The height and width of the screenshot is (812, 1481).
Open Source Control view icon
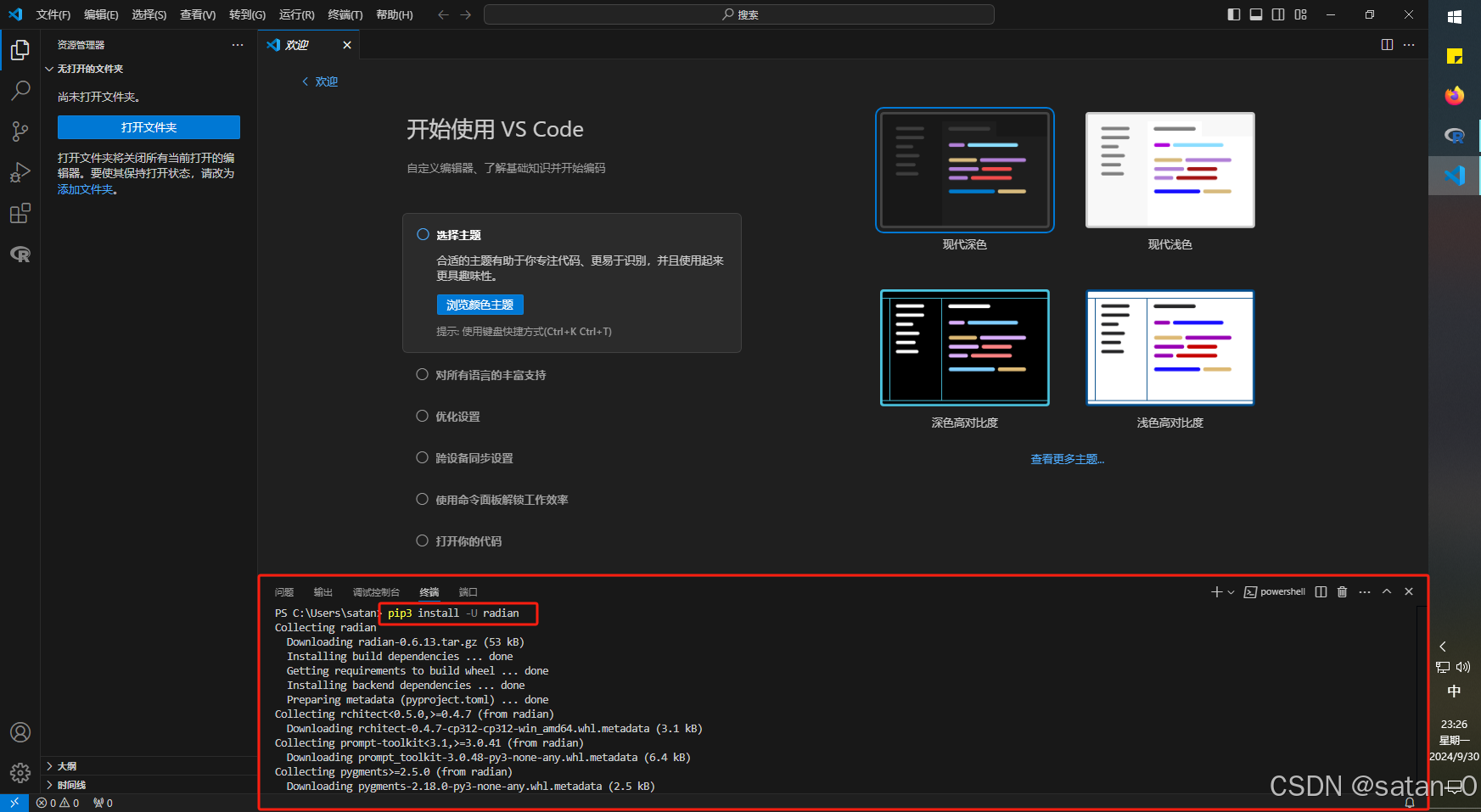(x=20, y=132)
